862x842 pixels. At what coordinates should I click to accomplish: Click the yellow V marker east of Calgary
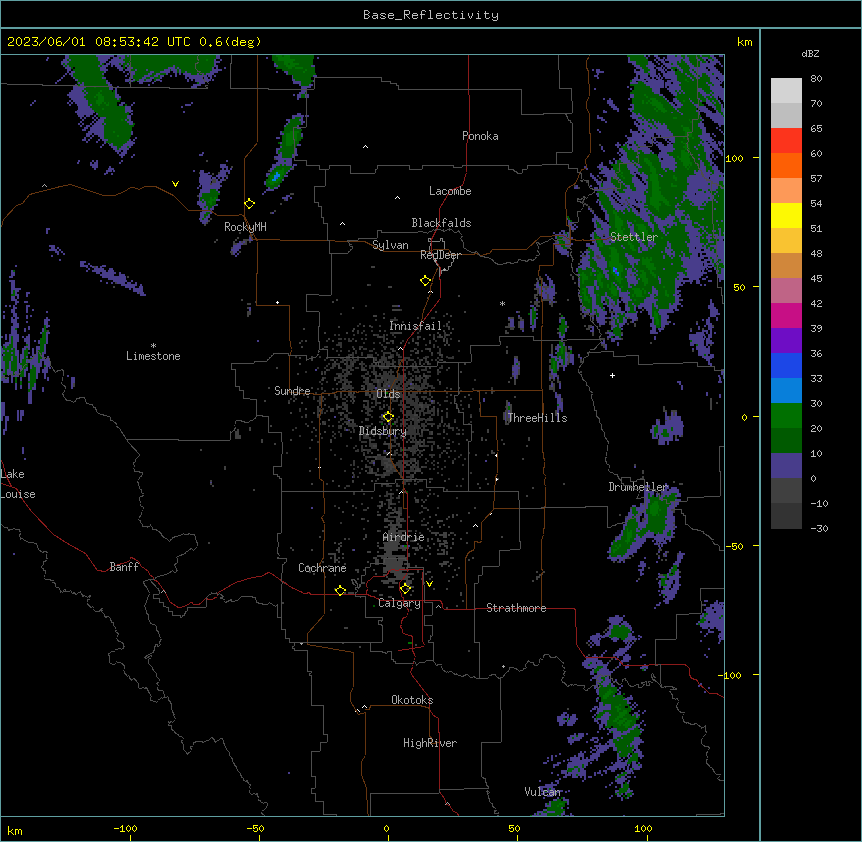point(429,584)
